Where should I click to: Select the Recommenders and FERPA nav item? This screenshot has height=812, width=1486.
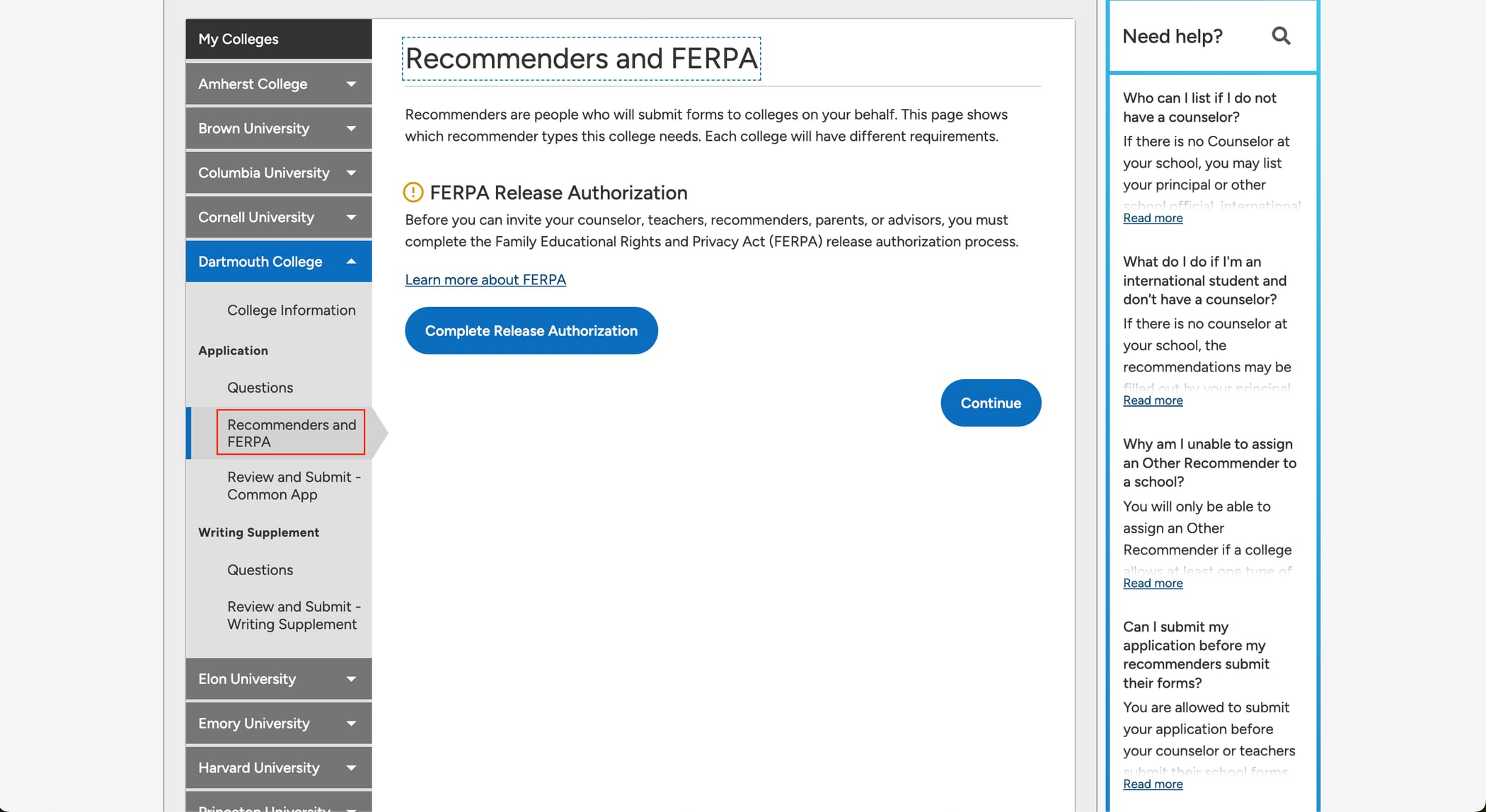(291, 432)
